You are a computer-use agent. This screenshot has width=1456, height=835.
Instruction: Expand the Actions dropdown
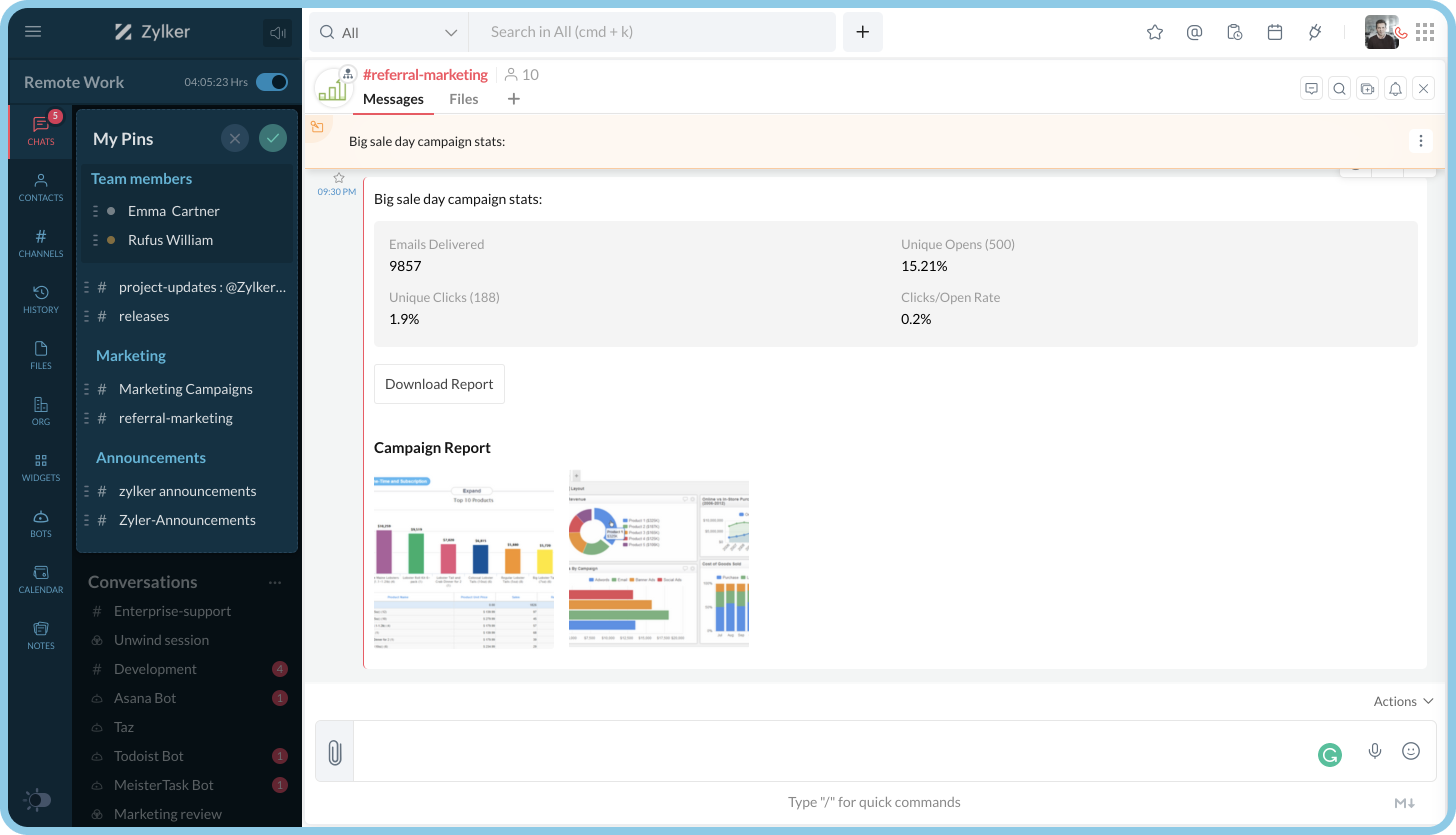point(1403,701)
